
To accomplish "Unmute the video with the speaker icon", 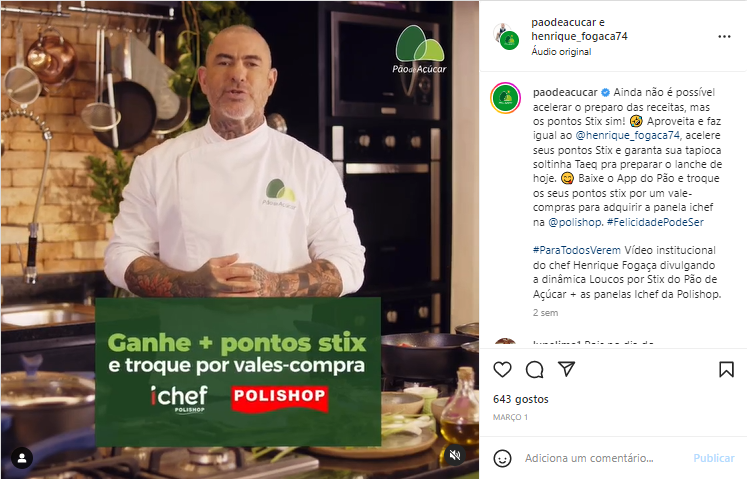I will tap(455, 455).
